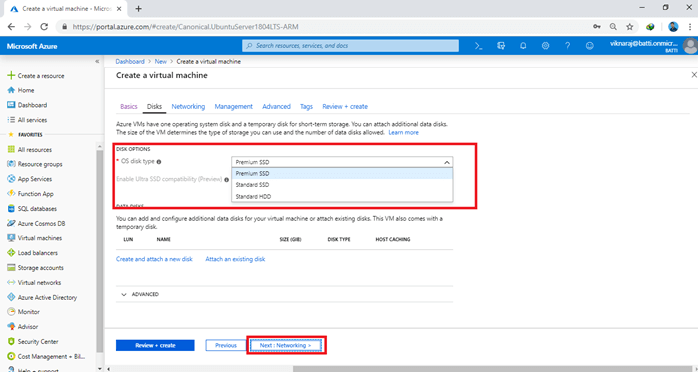Switch to the Management tab

click(234, 107)
